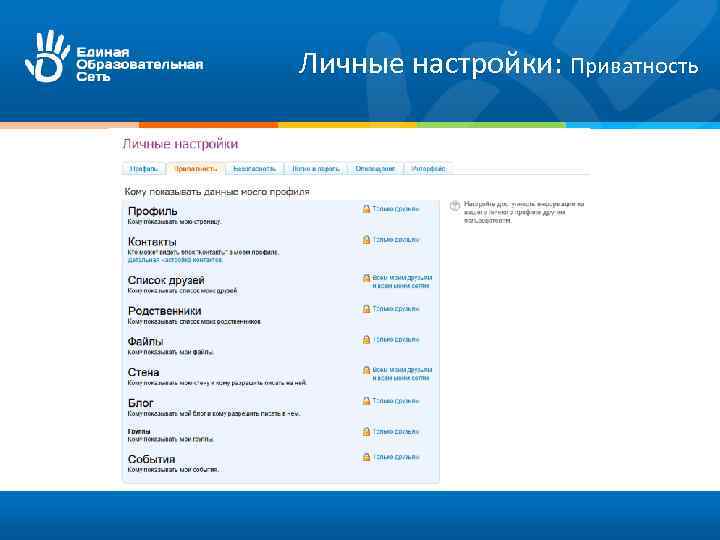
Task: Click the lock icon in the Группы row
Action: coord(366,432)
